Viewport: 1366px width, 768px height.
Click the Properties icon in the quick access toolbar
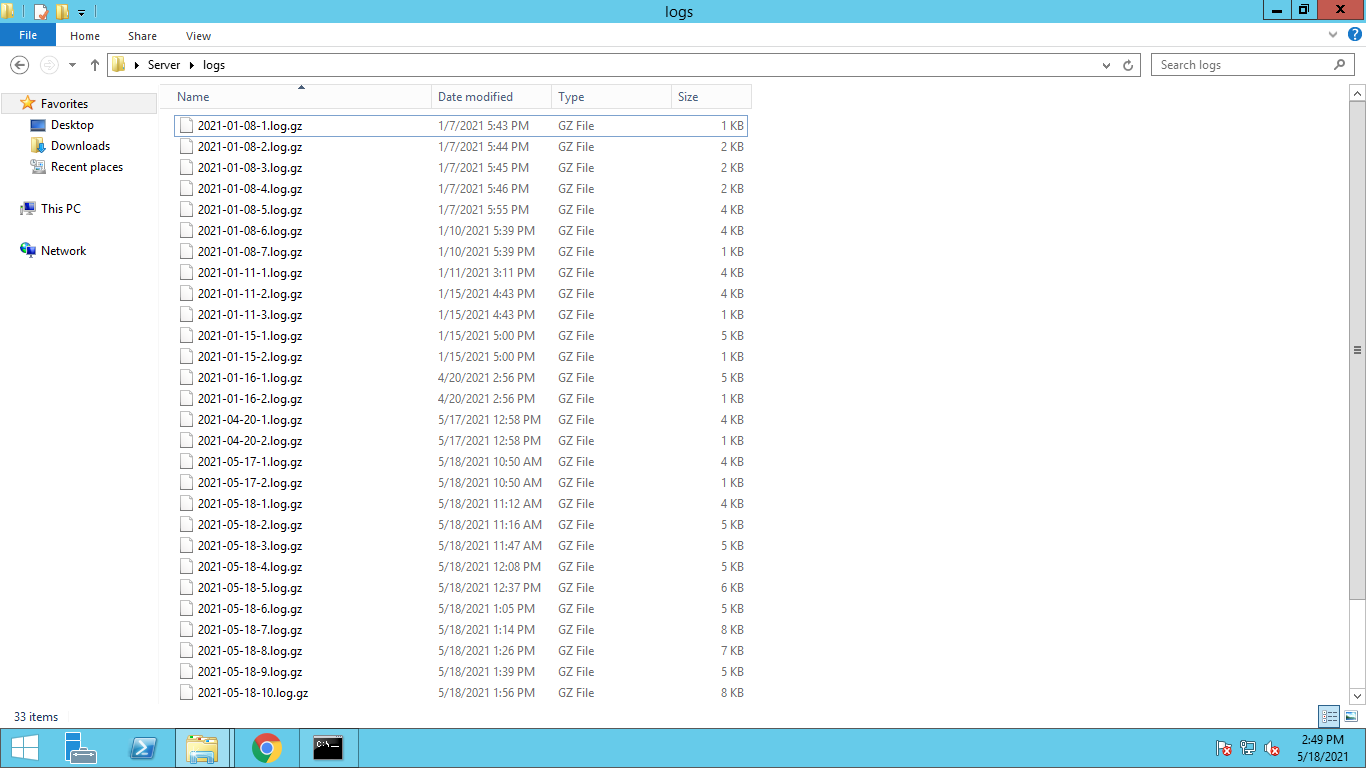tap(41, 12)
